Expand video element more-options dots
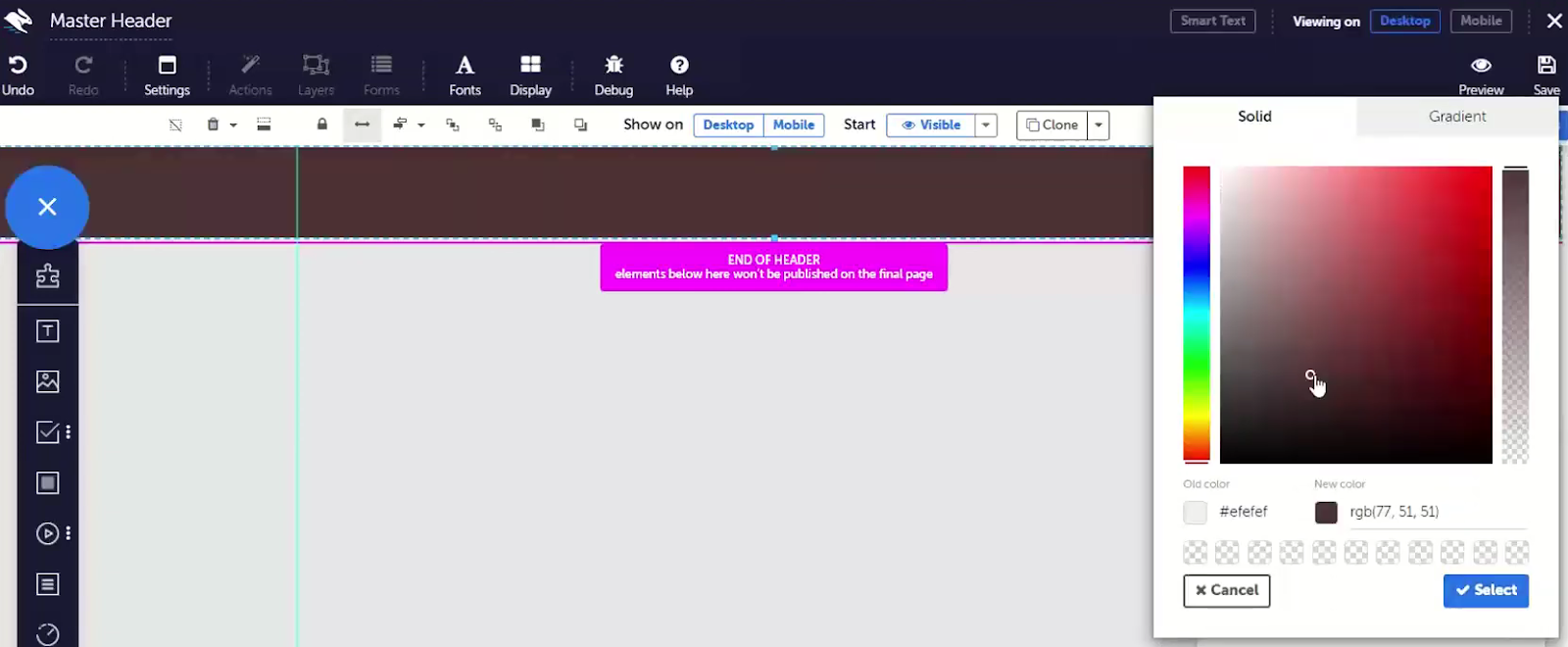The height and width of the screenshot is (647, 1568). coord(68,534)
